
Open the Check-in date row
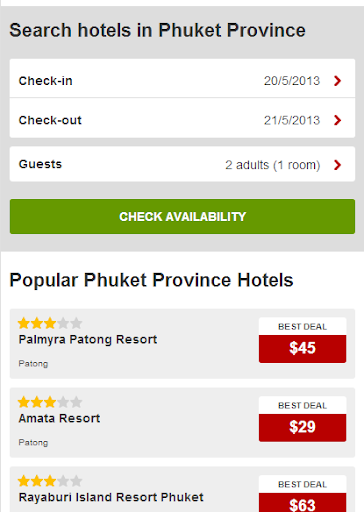pos(182,79)
